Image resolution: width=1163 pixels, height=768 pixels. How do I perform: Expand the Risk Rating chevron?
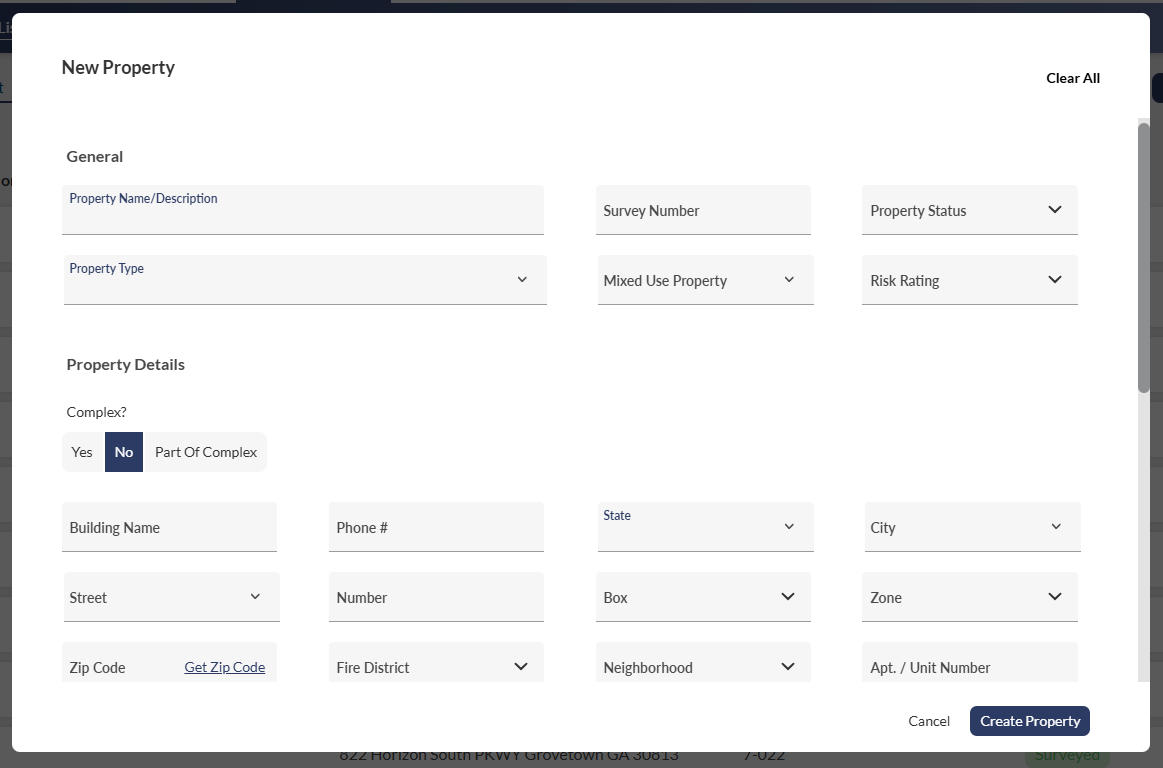point(1054,280)
